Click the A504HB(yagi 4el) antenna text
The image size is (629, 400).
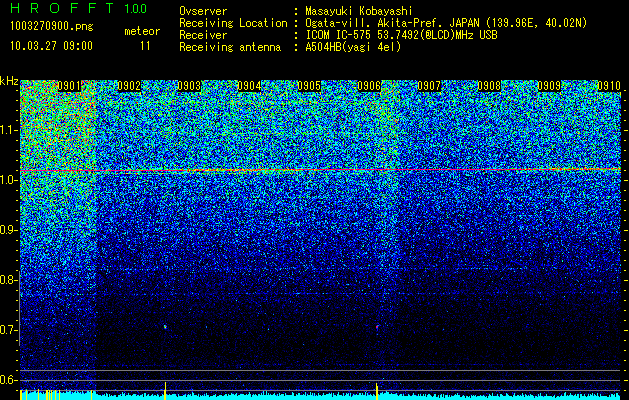pos(353,47)
